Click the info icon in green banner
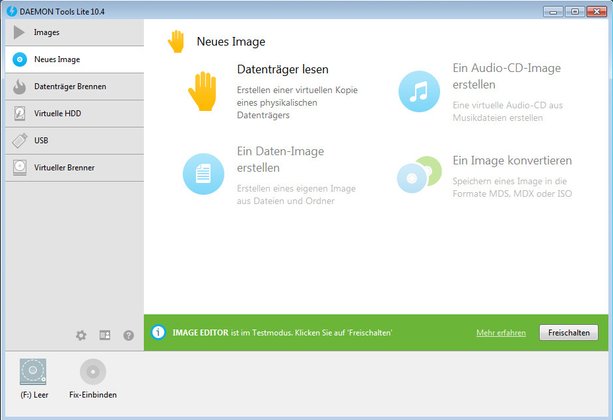Image resolution: width=613 pixels, height=420 pixels. click(158, 332)
